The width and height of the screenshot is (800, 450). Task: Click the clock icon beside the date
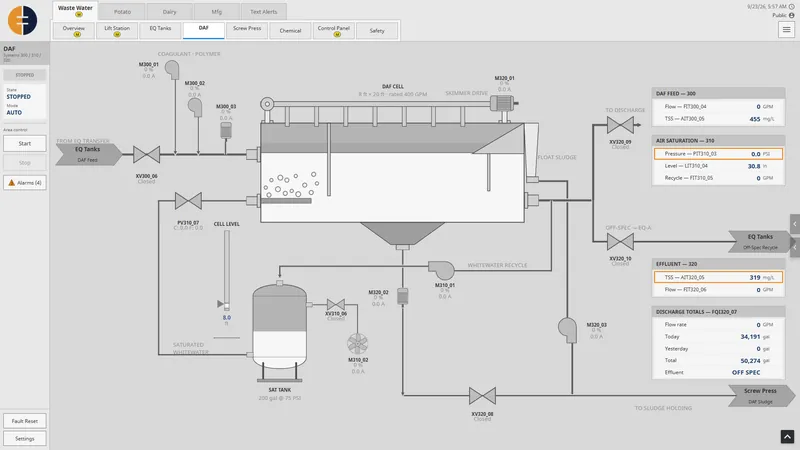click(791, 7)
